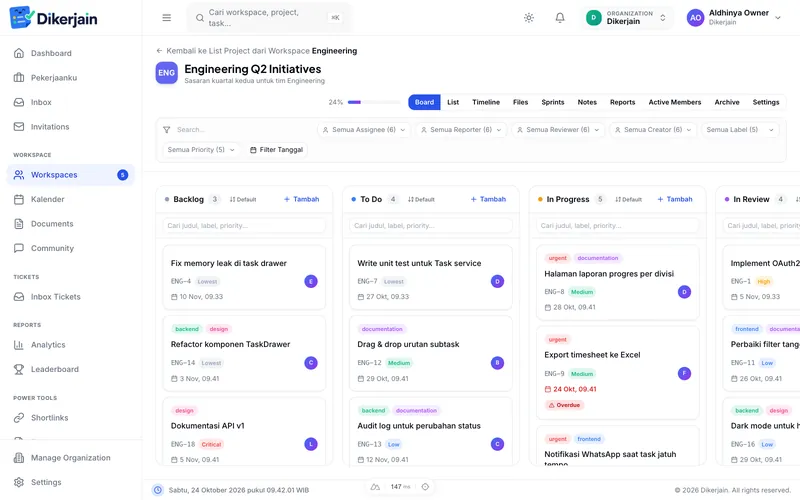The image size is (800, 500).
Task: Open the Sprints tab
Action: click(x=553, y=102)
